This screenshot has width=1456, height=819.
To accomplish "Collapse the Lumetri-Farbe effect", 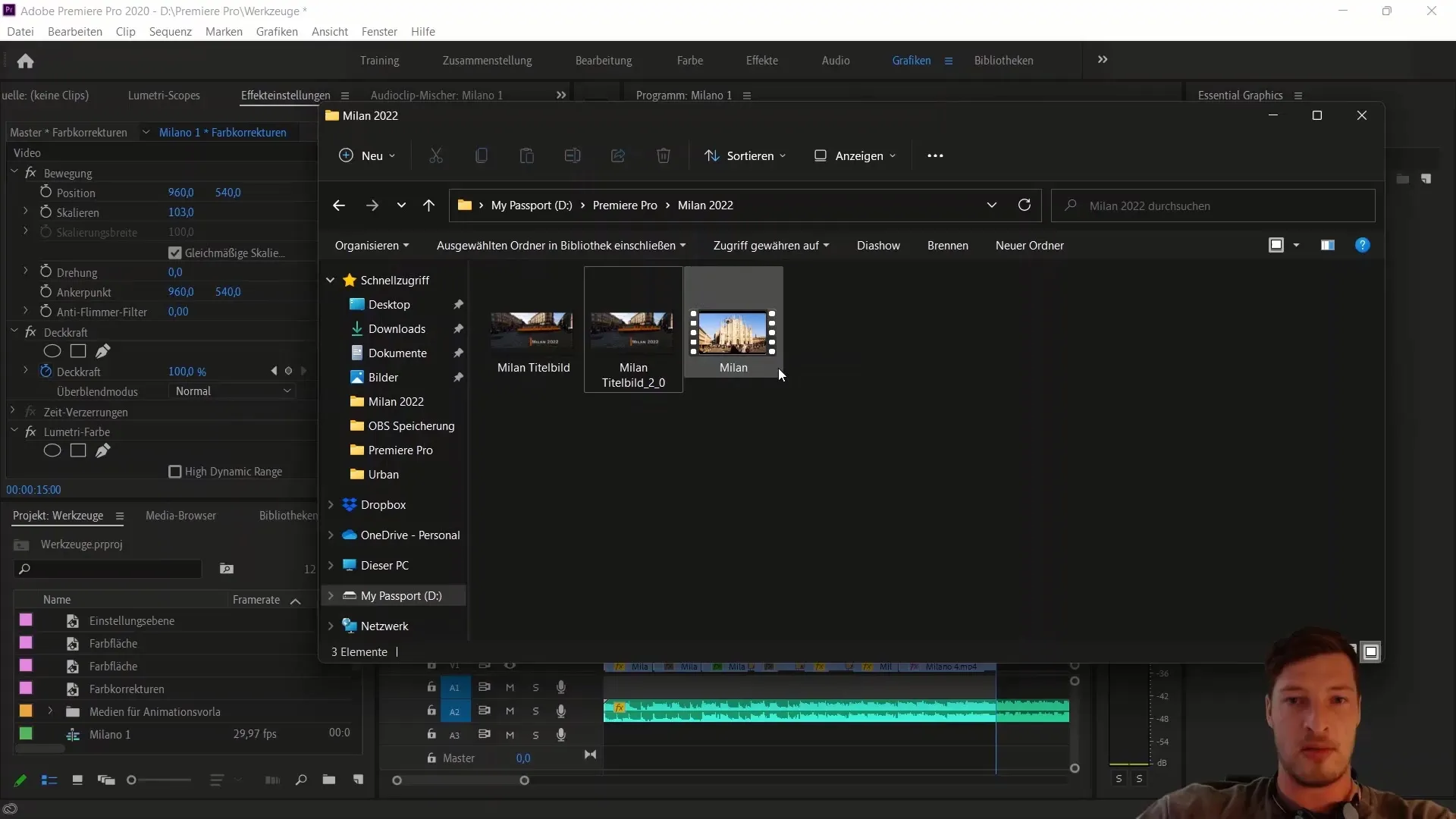I will (14, 431).
